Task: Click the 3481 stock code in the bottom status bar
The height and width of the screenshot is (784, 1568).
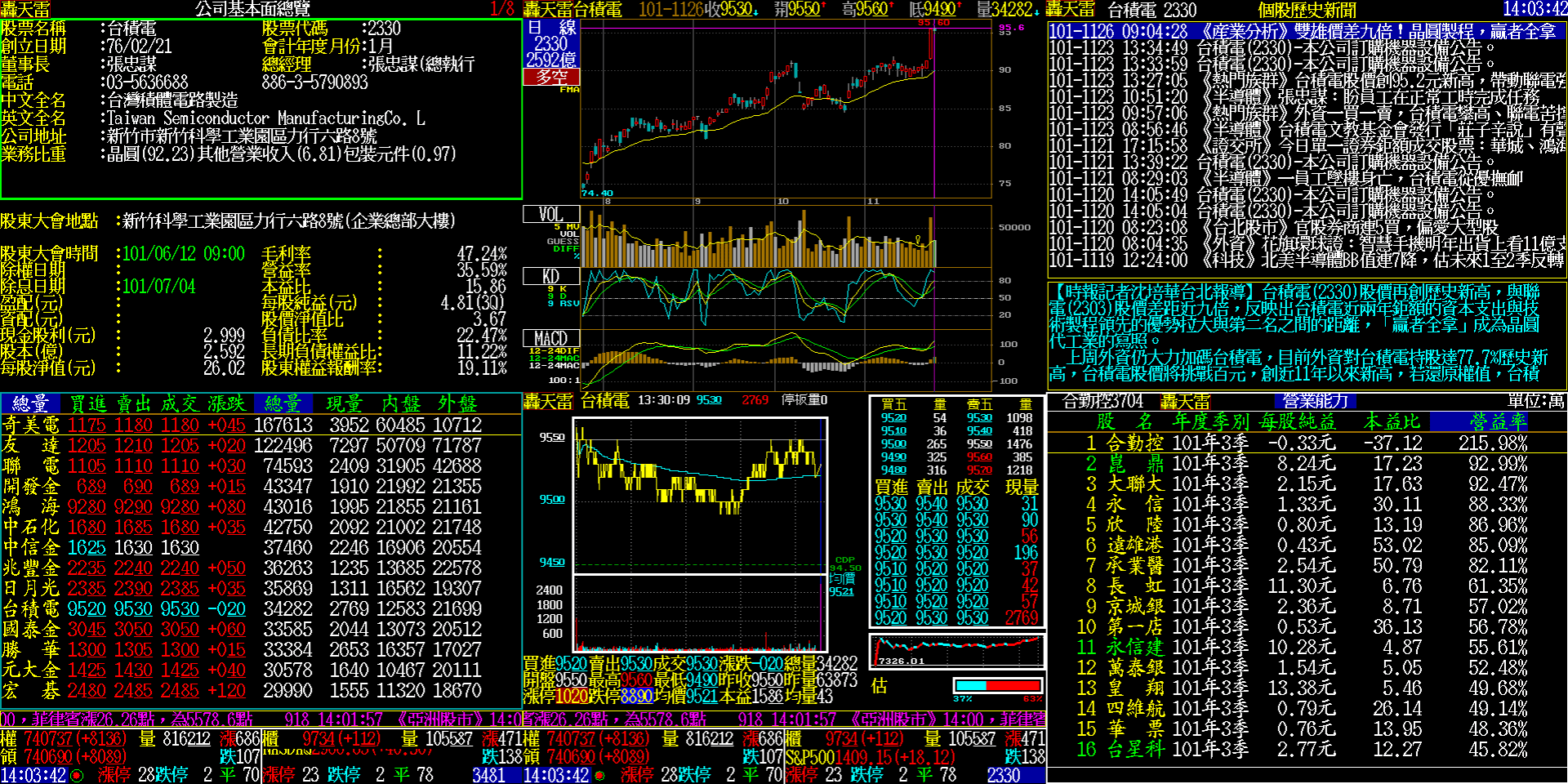Action: pyautogui.click(x=488, y=775)
